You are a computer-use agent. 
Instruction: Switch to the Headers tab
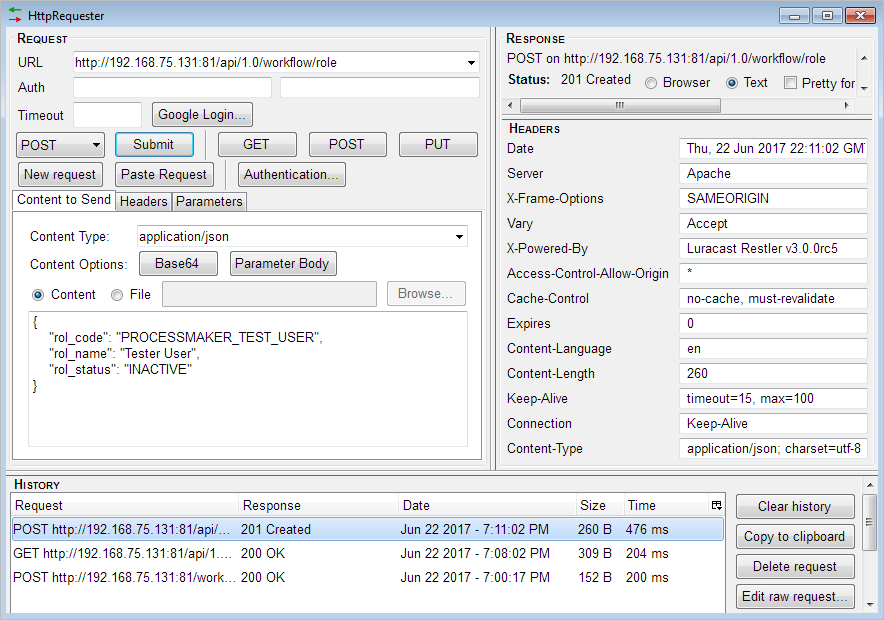coord(144,201)
